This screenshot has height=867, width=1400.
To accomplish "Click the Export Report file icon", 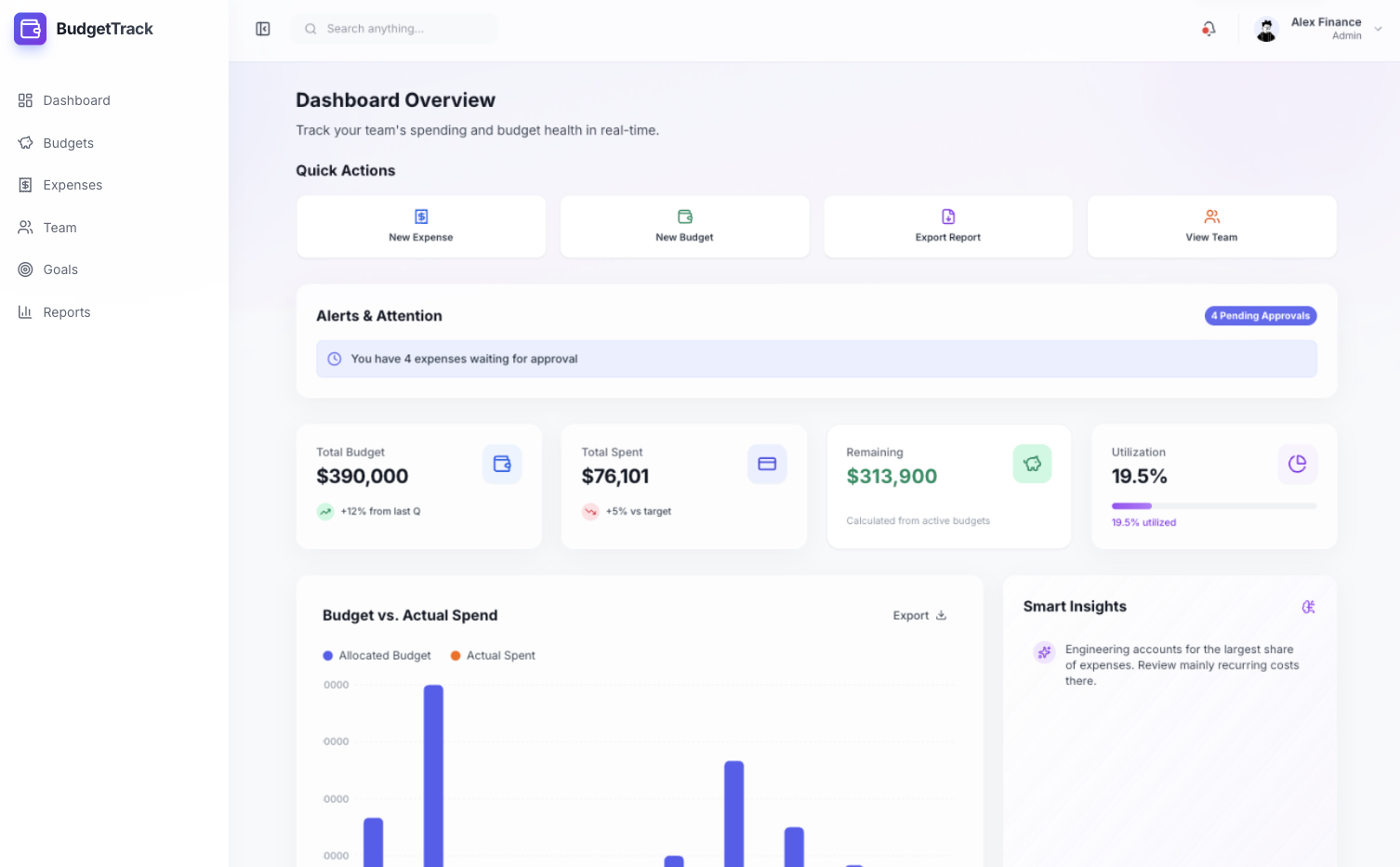I will (x=948, y=217).
